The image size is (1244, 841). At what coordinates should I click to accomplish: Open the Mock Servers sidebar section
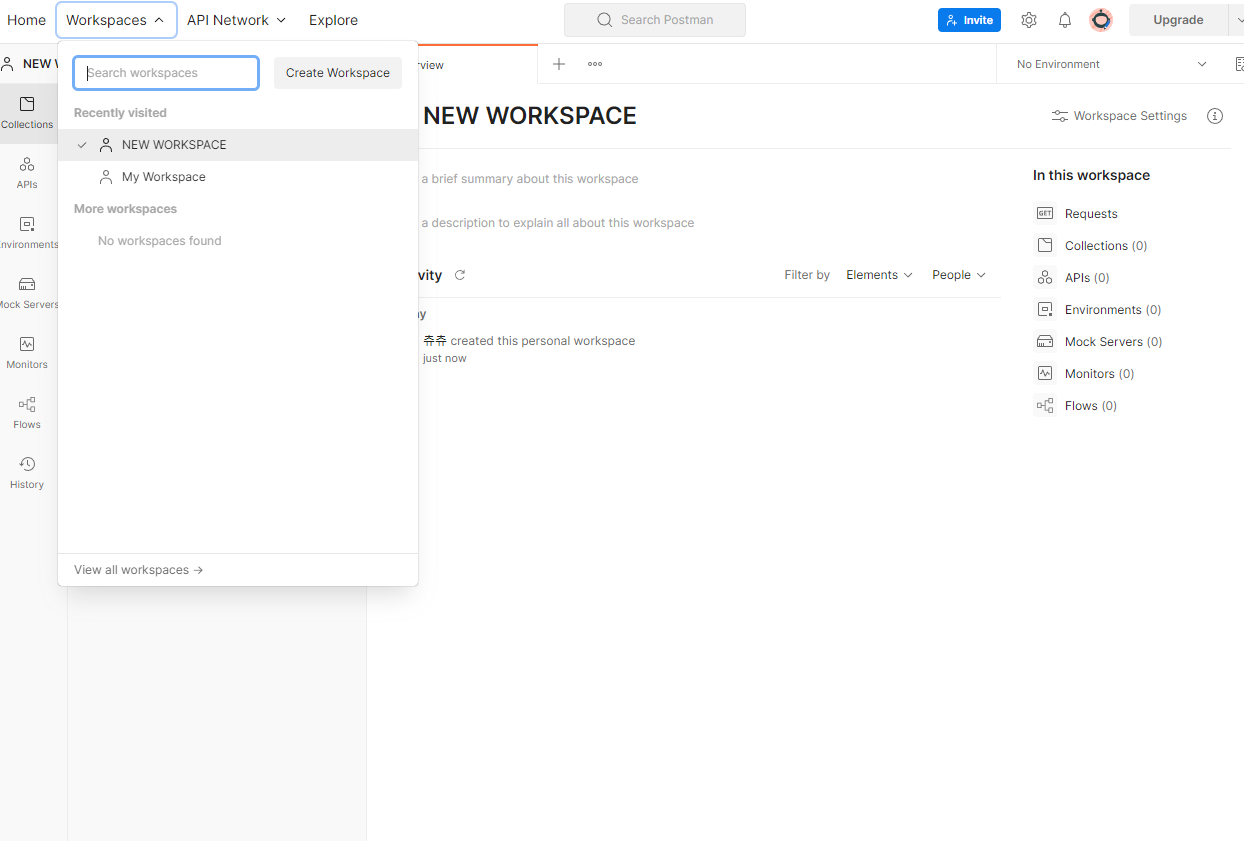coord(27,292)
